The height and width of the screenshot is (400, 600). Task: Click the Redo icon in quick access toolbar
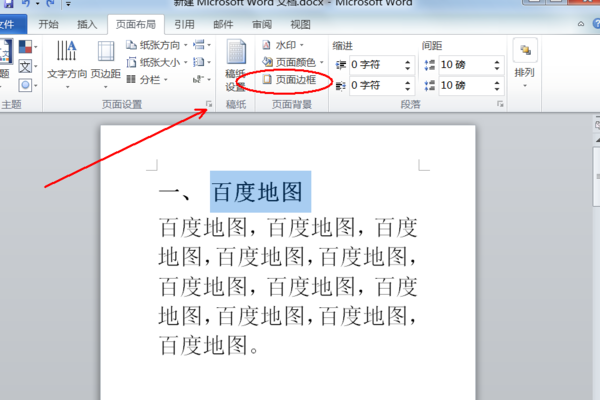coord(50,3)
